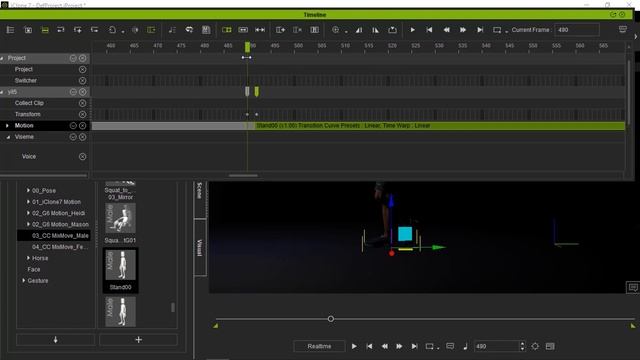Toggle the minus circle on Motion track

pos(73,126)
